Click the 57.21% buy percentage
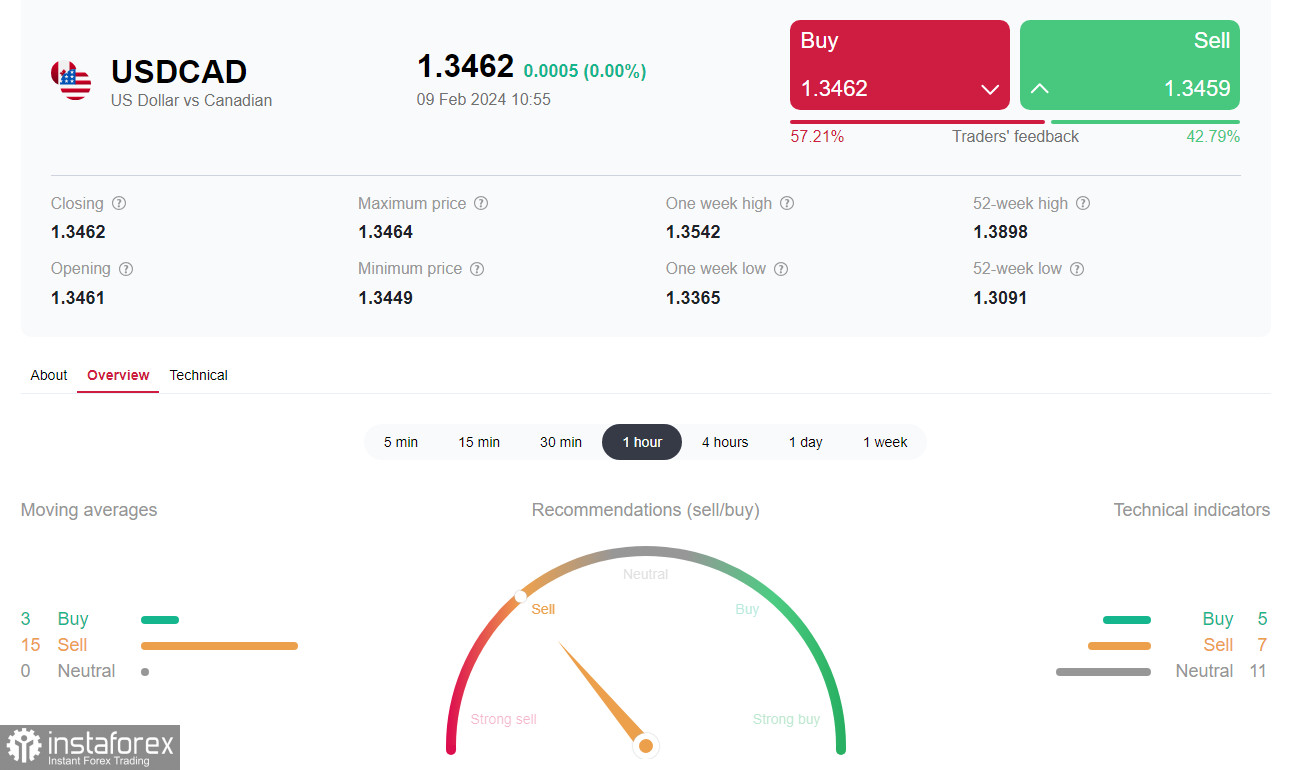 (x=817, y=137)
